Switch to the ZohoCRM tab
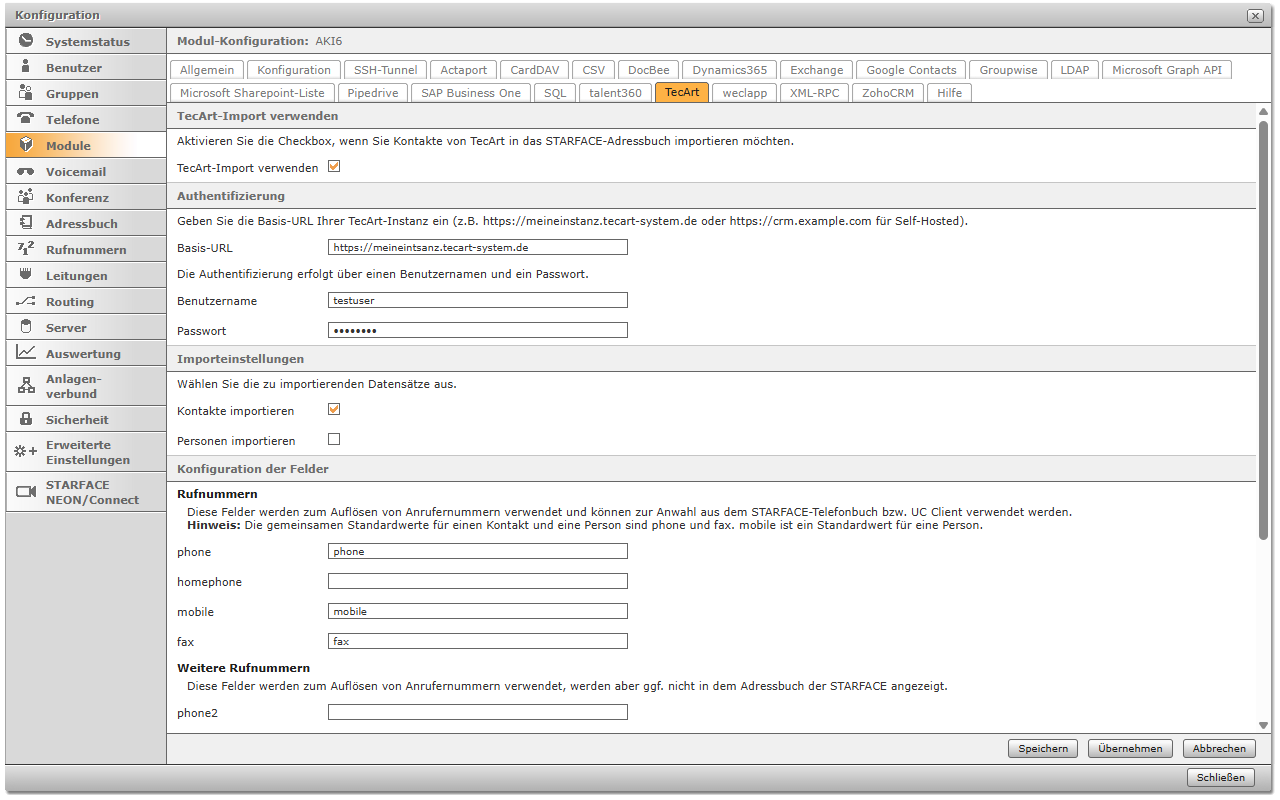This screenshot has height=800, width=1280. (x=888, y=93)
